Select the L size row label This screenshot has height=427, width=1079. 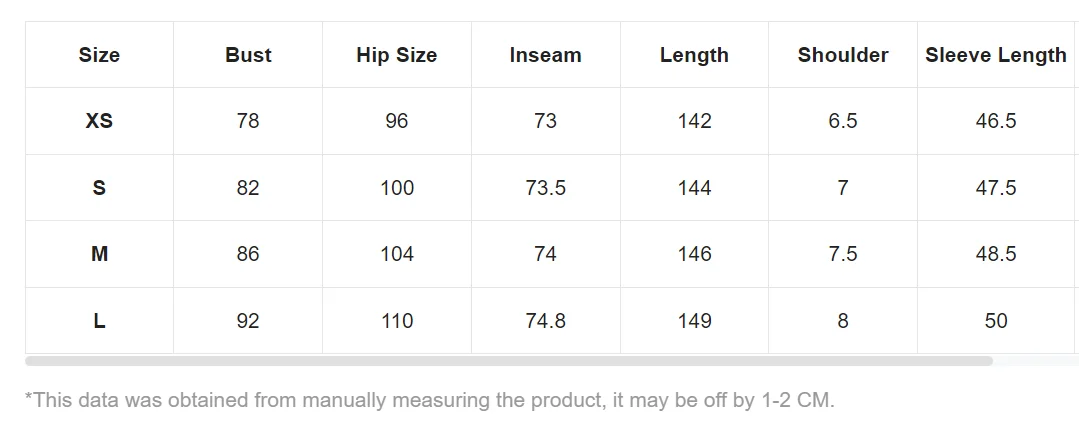point(99,321)
